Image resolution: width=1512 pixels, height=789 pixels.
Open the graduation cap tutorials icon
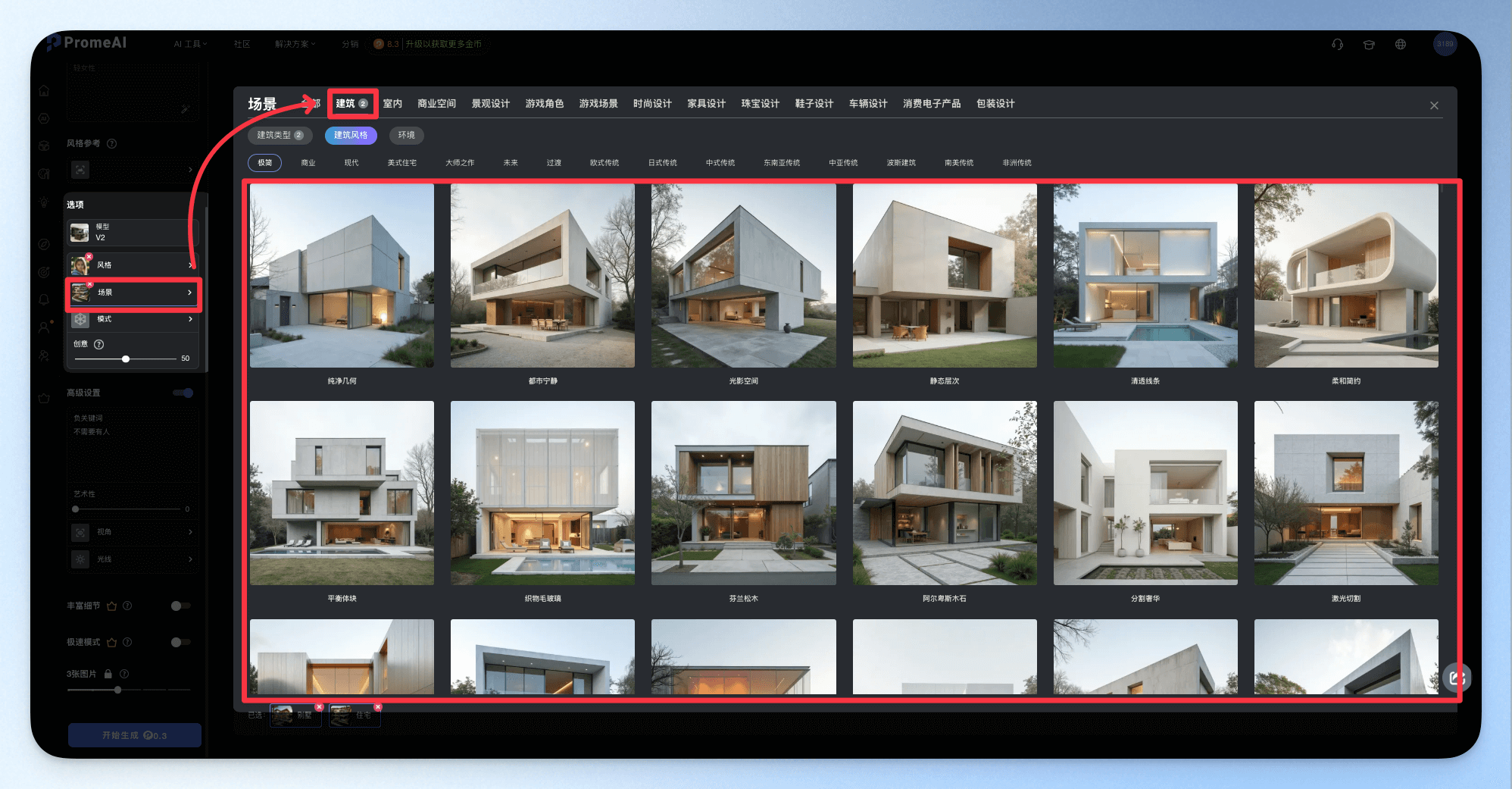tap(1369, 45)
